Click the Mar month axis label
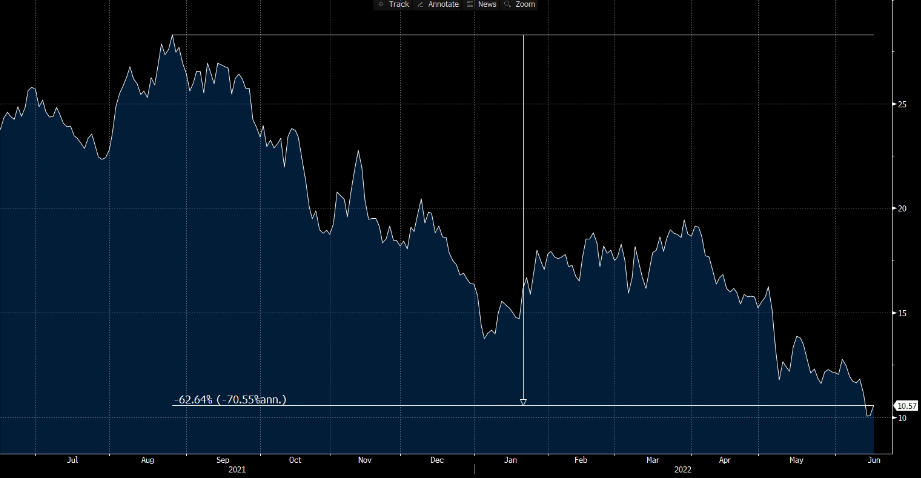The height and width of the screenshot is (478, 921). (x=653, y=460)
